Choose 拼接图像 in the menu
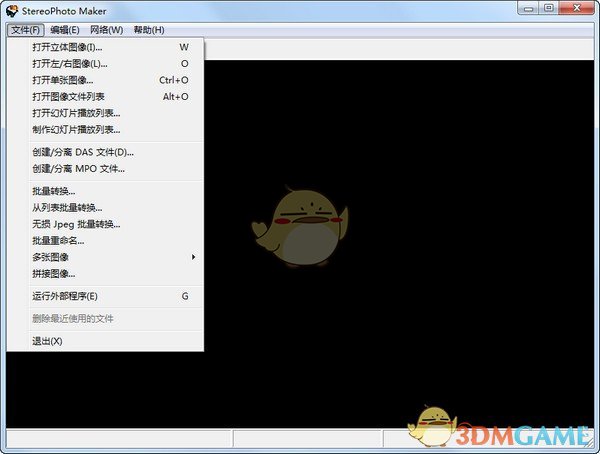 click(x=54, y=273)
